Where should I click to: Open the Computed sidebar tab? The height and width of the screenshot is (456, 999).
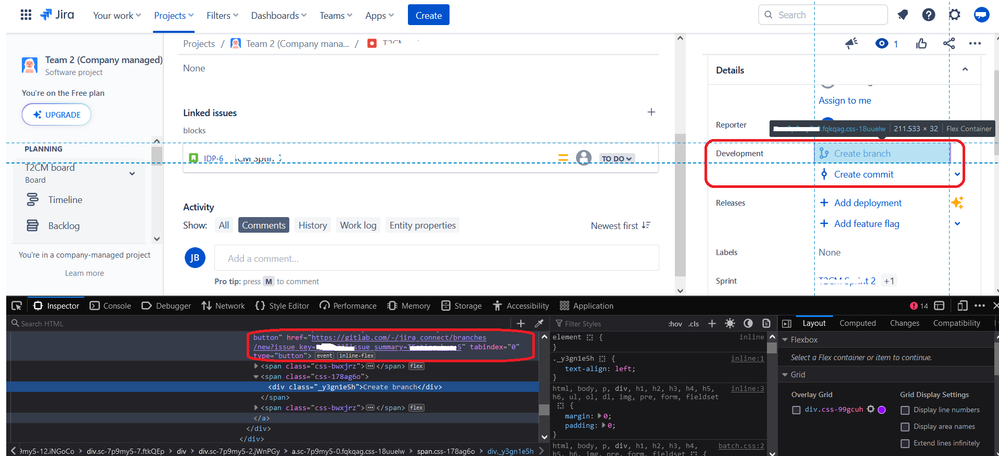pos(858,324)
